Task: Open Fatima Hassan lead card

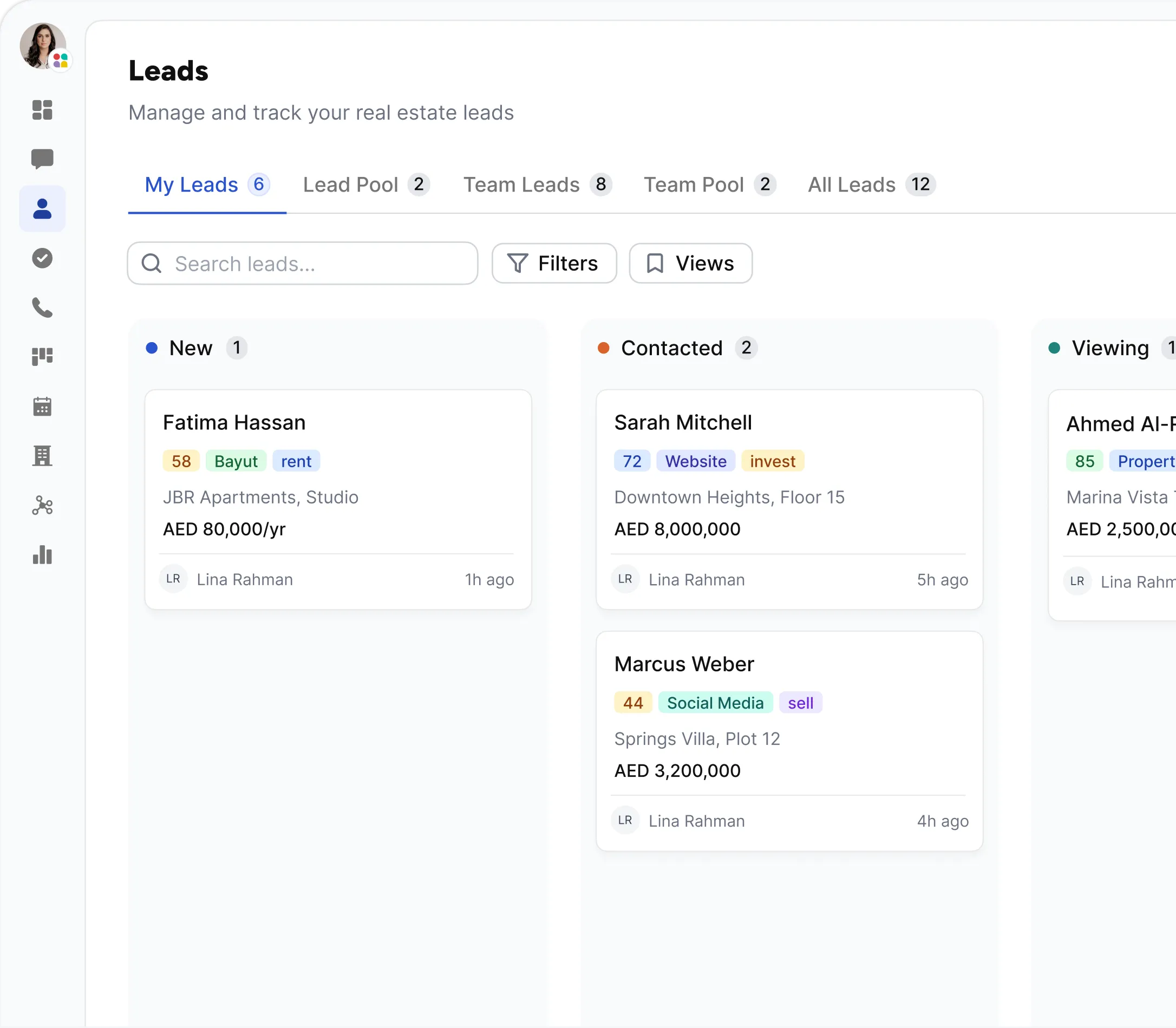Action: tap(338, 499)
